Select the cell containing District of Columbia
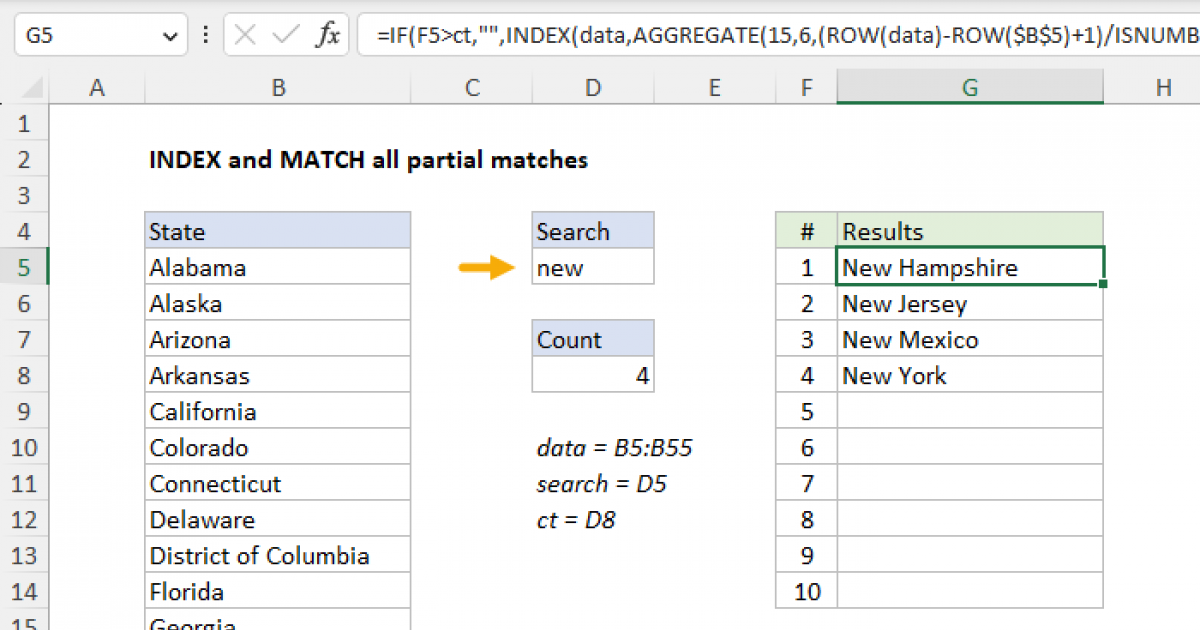The image size is (1200, 630). coord(278,555)
